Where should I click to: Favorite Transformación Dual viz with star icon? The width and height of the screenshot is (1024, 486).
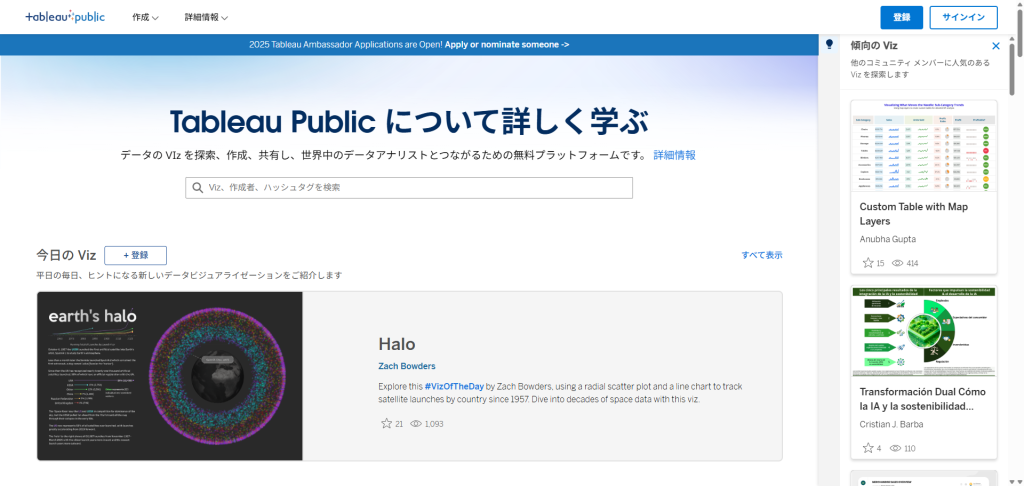[x=868, y=448]
